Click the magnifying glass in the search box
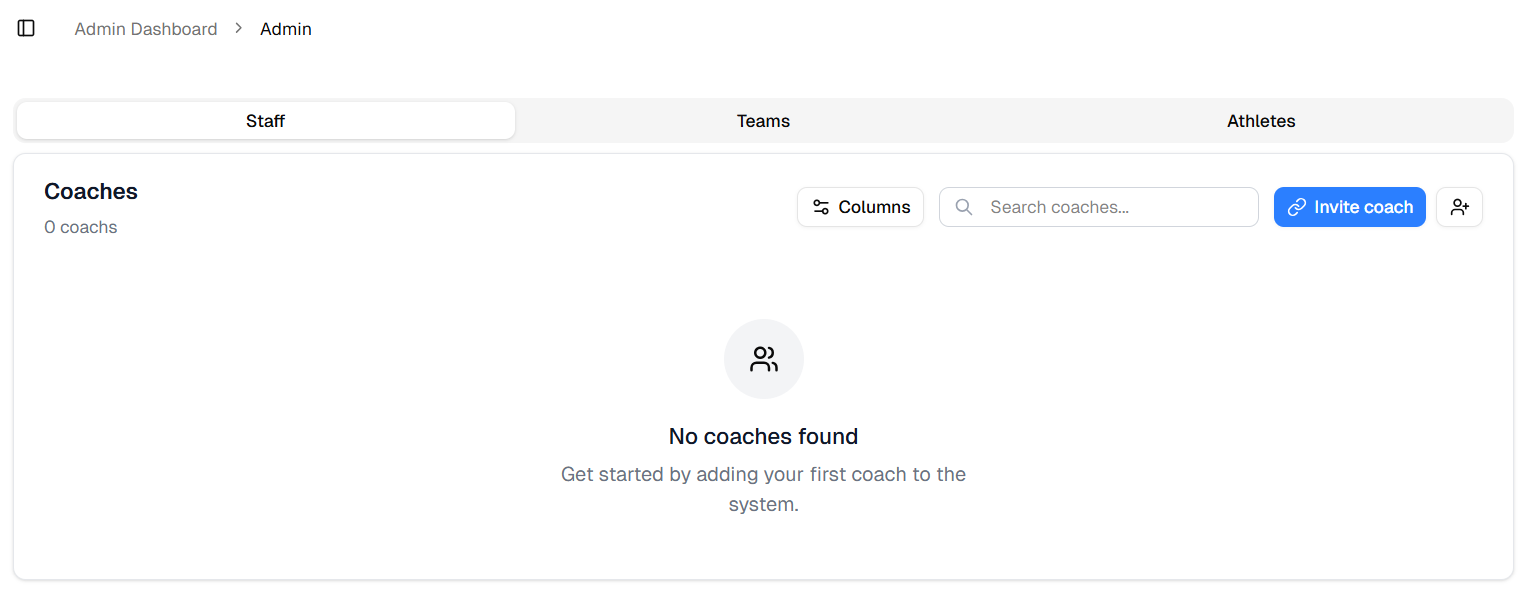The image size is (1530, 608). point(963,207)
